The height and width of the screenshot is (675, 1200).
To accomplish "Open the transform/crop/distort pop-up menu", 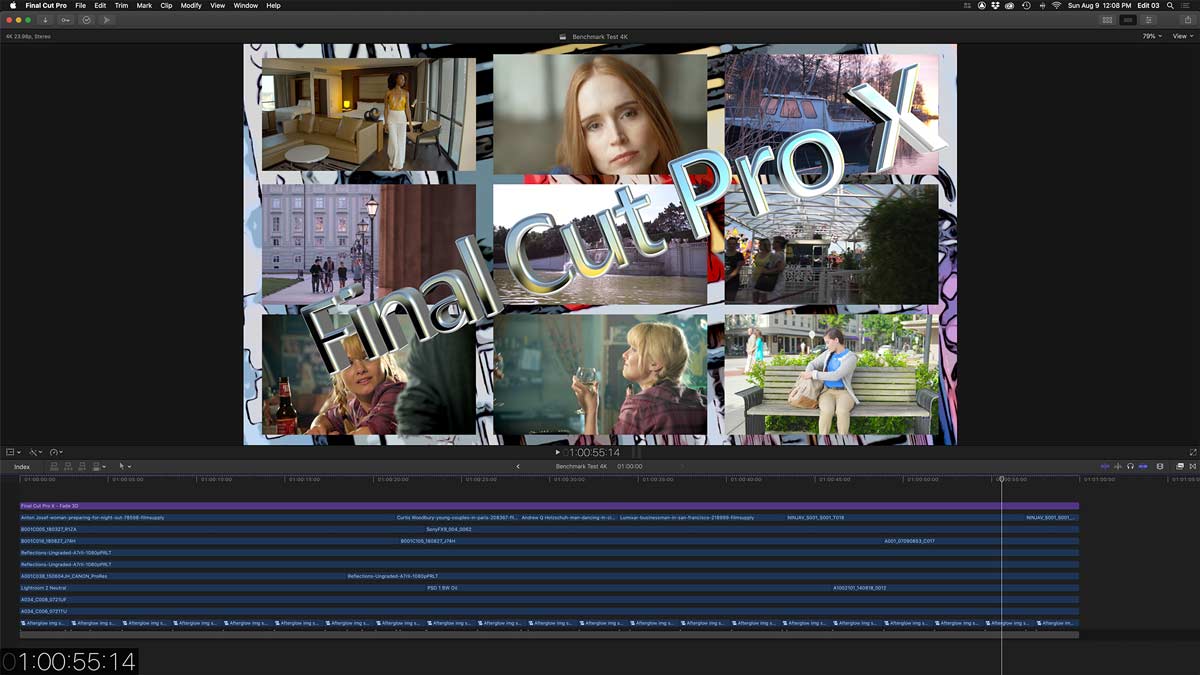I will [13, 452].
